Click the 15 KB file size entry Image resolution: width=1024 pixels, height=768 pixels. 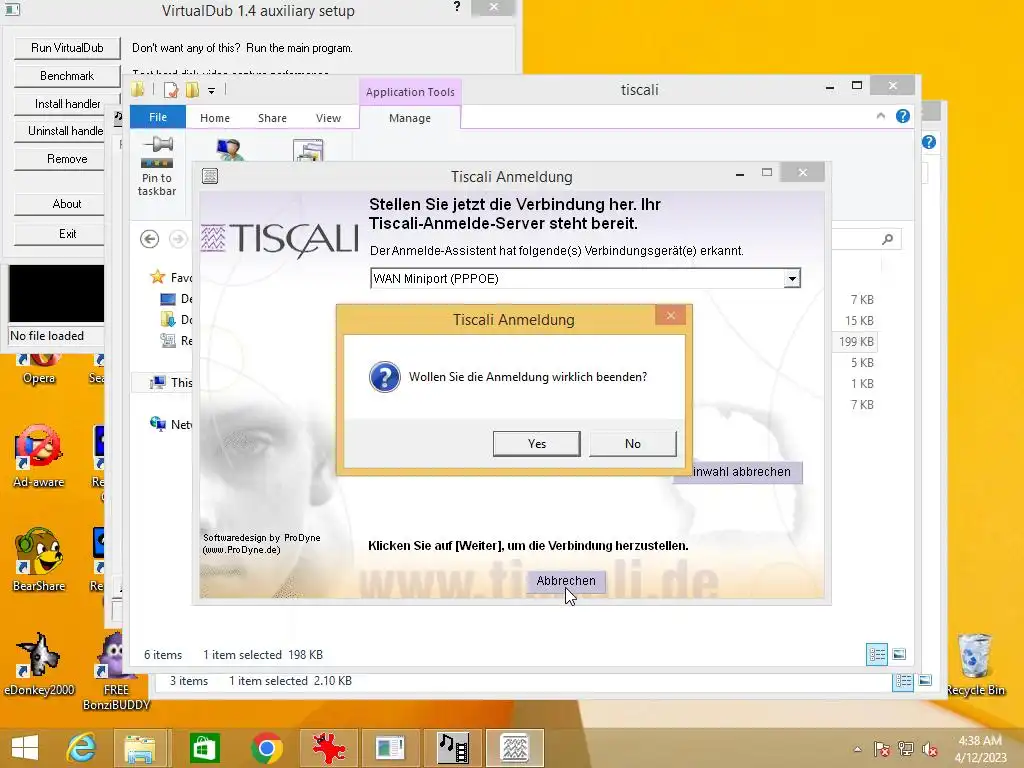click(x=859, y=321)
